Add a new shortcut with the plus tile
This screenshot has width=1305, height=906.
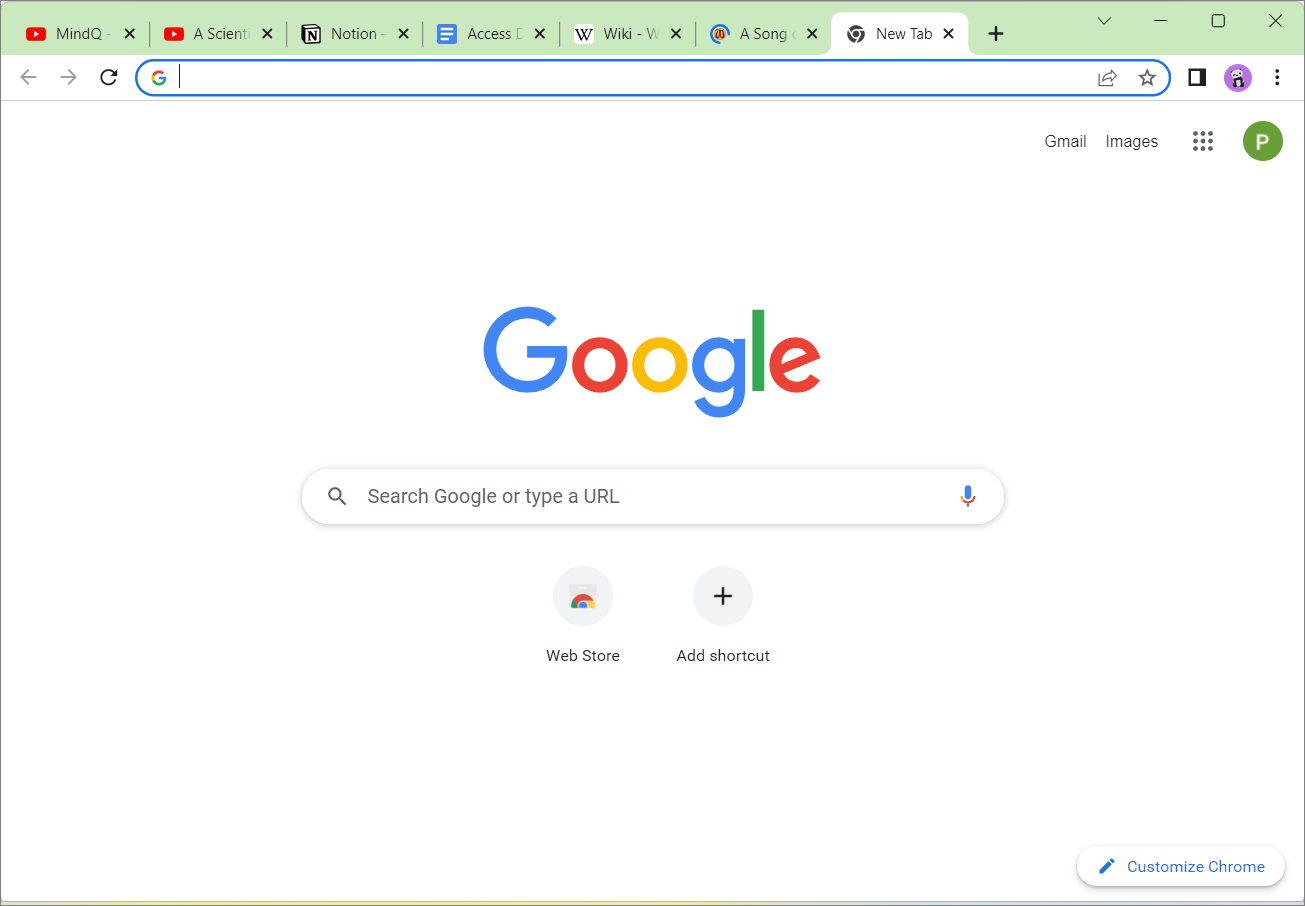(x=723, y=615)
